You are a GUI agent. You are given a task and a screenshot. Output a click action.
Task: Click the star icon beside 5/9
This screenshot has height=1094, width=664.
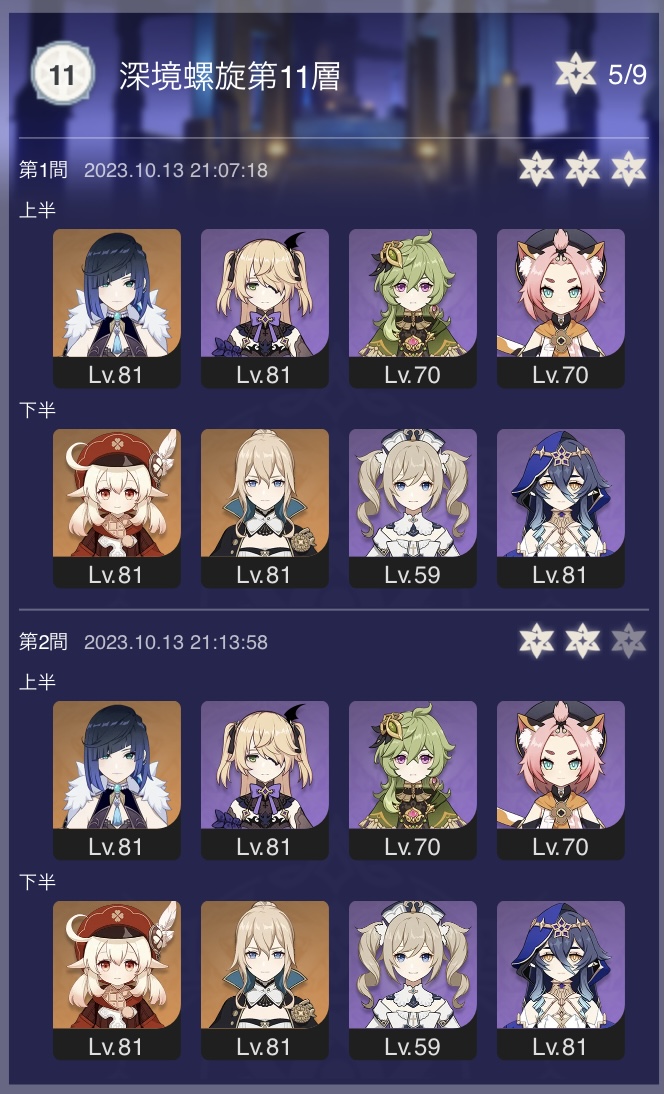575,73
